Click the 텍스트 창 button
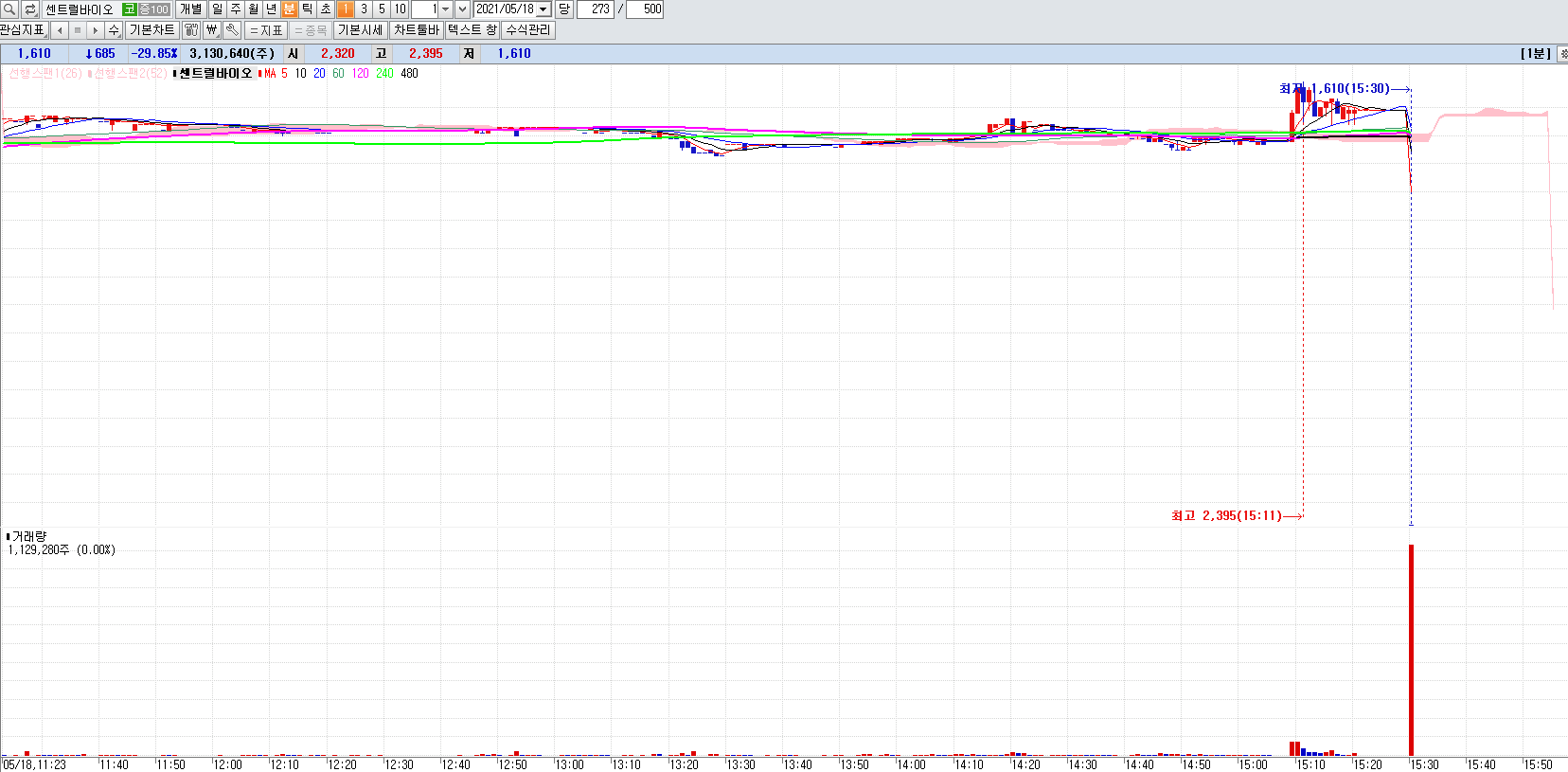The image size is (1568, 772). click(472, 30)
